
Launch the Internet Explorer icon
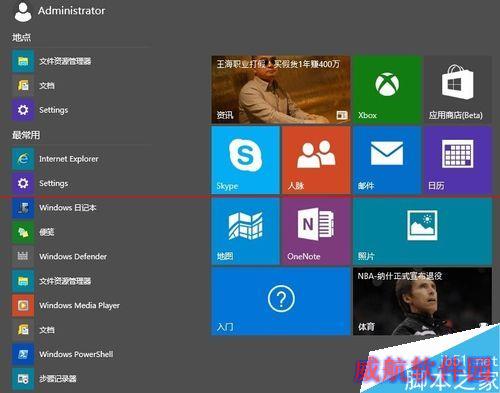tap(23, 159)
